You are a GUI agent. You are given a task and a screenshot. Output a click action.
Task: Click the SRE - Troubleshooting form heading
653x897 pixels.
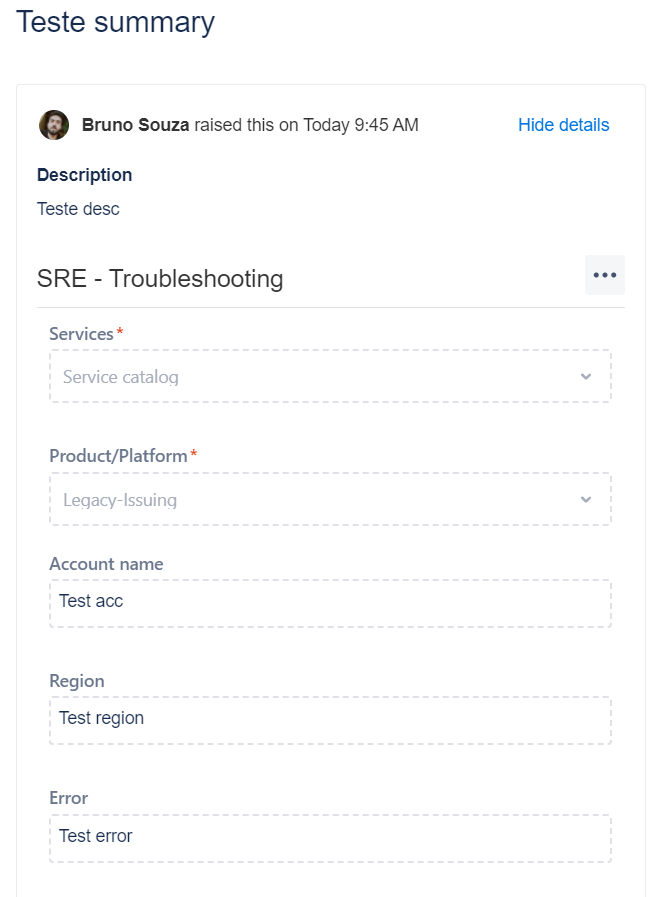click(x=160, y=279)
